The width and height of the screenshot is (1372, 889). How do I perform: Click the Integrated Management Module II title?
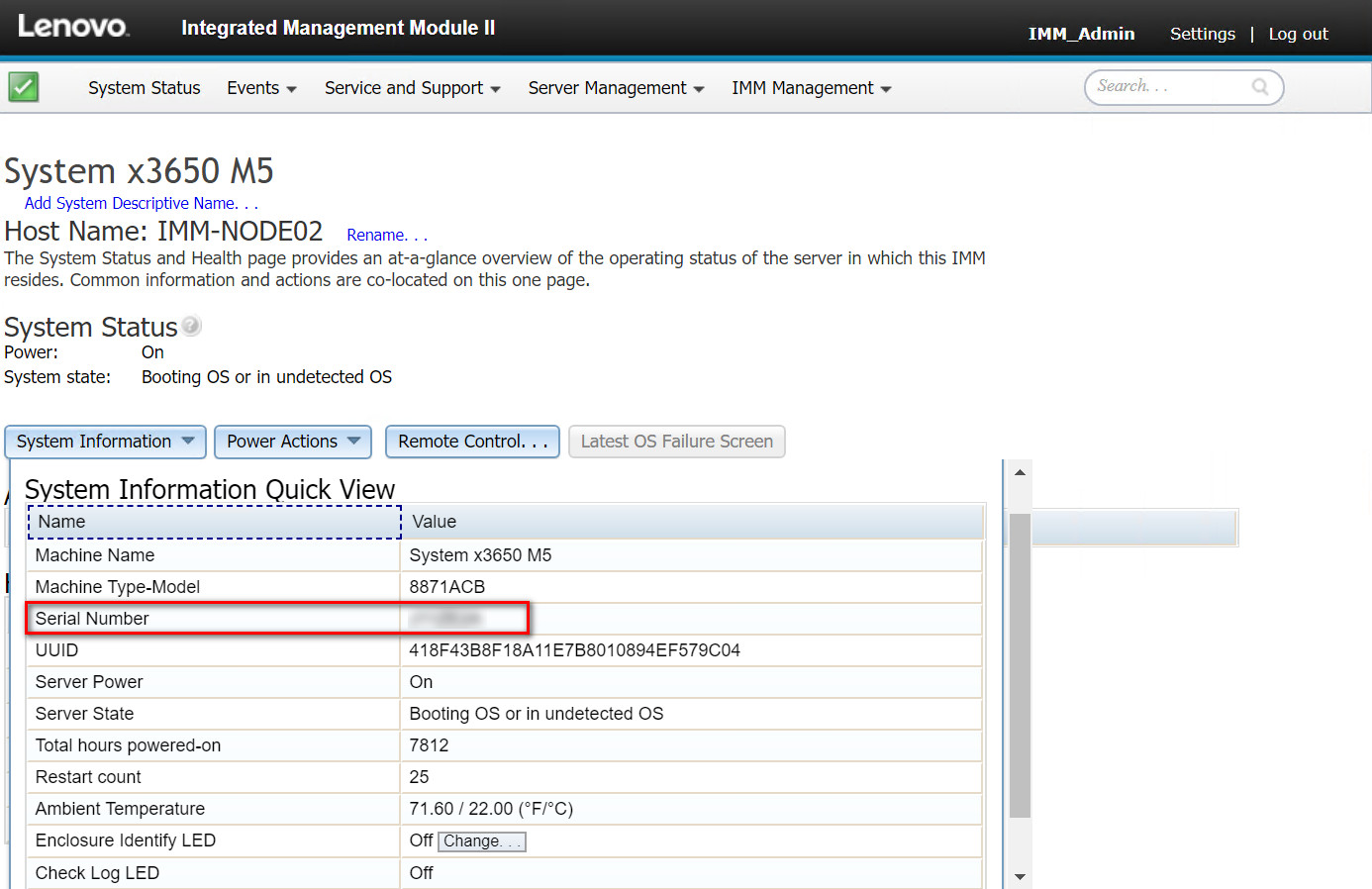coord(339,28)
